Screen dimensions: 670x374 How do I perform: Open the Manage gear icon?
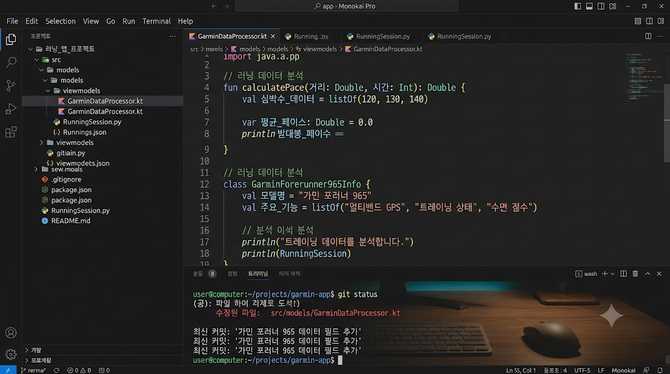pyautogui.click(x=11, y=354)
